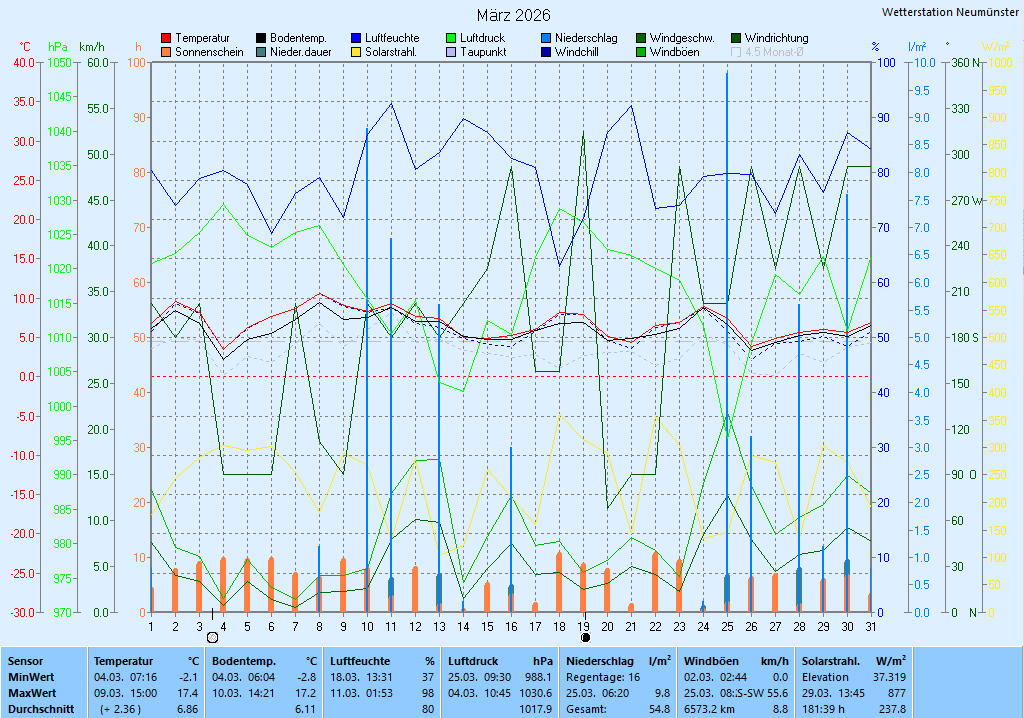Screen dimensions: 1024x718
Task: Click the orange Sonnenschein legend swatch
Action: 166,52
